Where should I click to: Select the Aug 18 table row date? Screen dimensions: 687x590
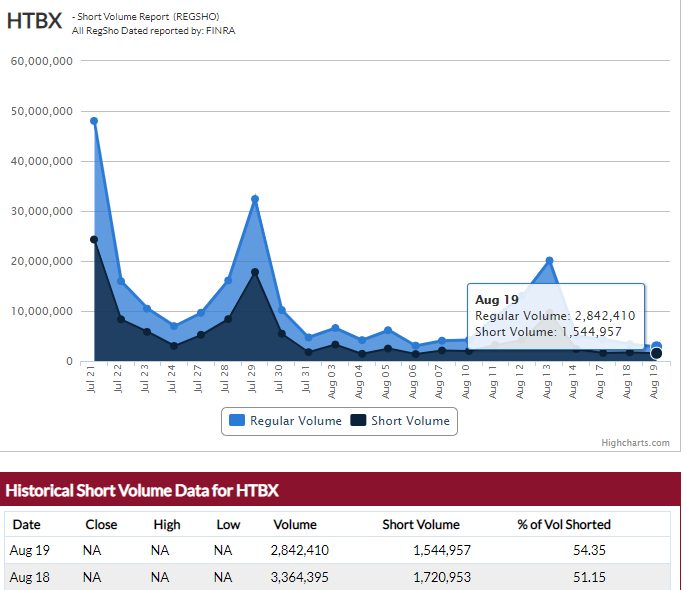(29, 577)
